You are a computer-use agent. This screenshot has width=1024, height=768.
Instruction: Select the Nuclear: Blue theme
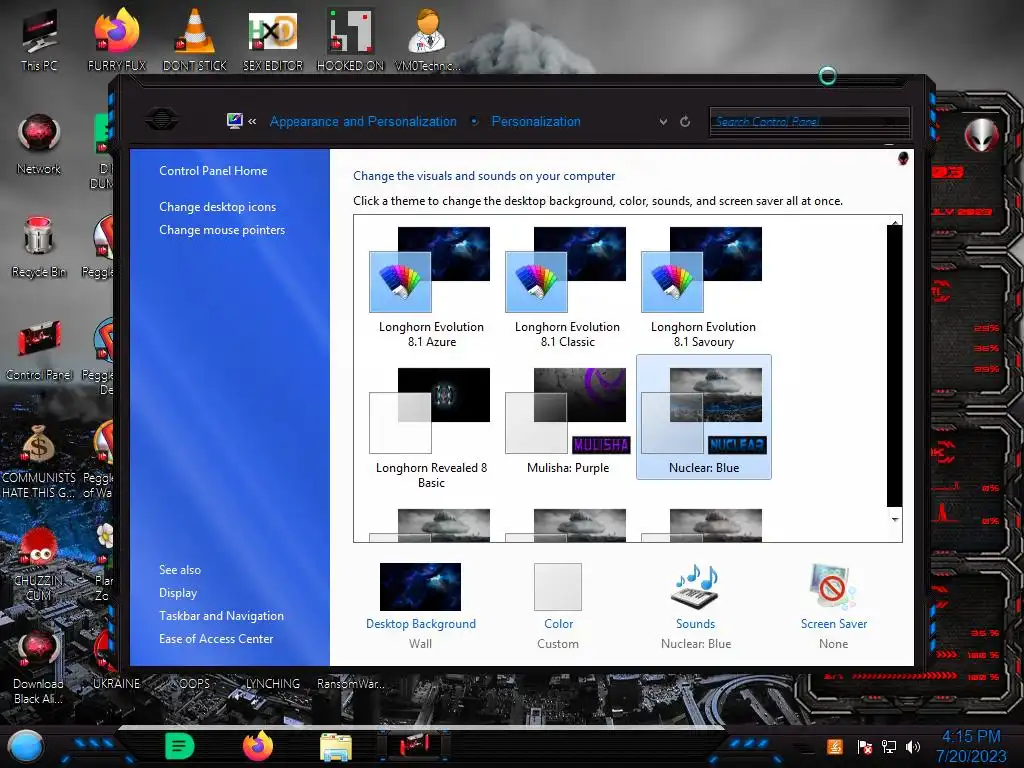click(x=703, y=417)
